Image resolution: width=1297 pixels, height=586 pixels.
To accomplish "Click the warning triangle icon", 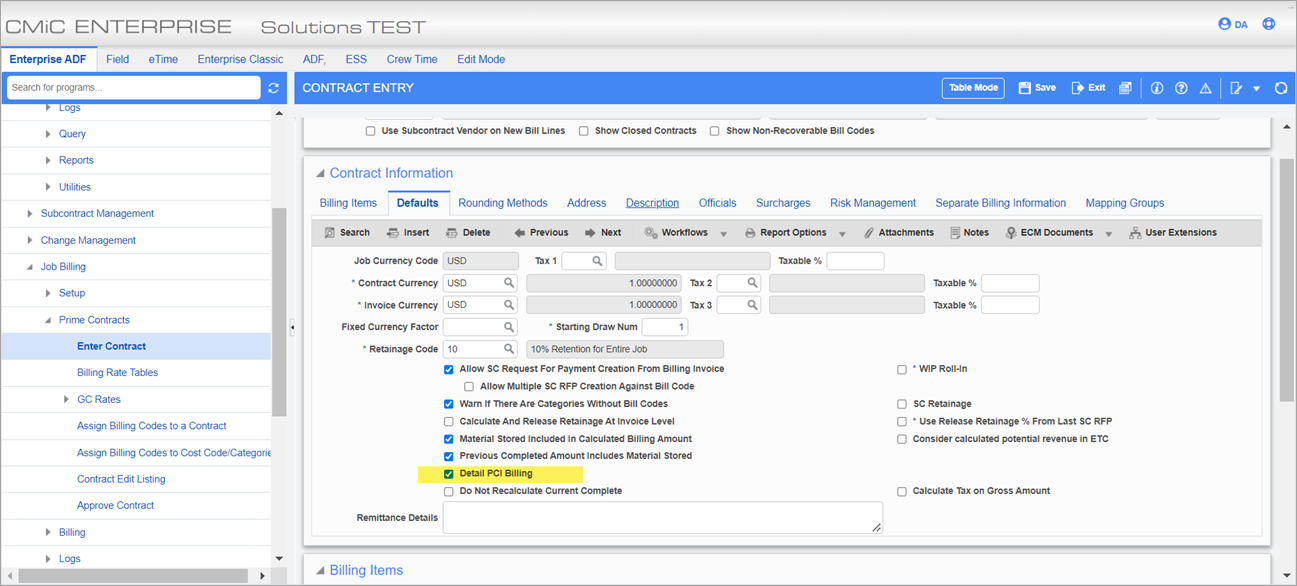I will (1205, 88).
